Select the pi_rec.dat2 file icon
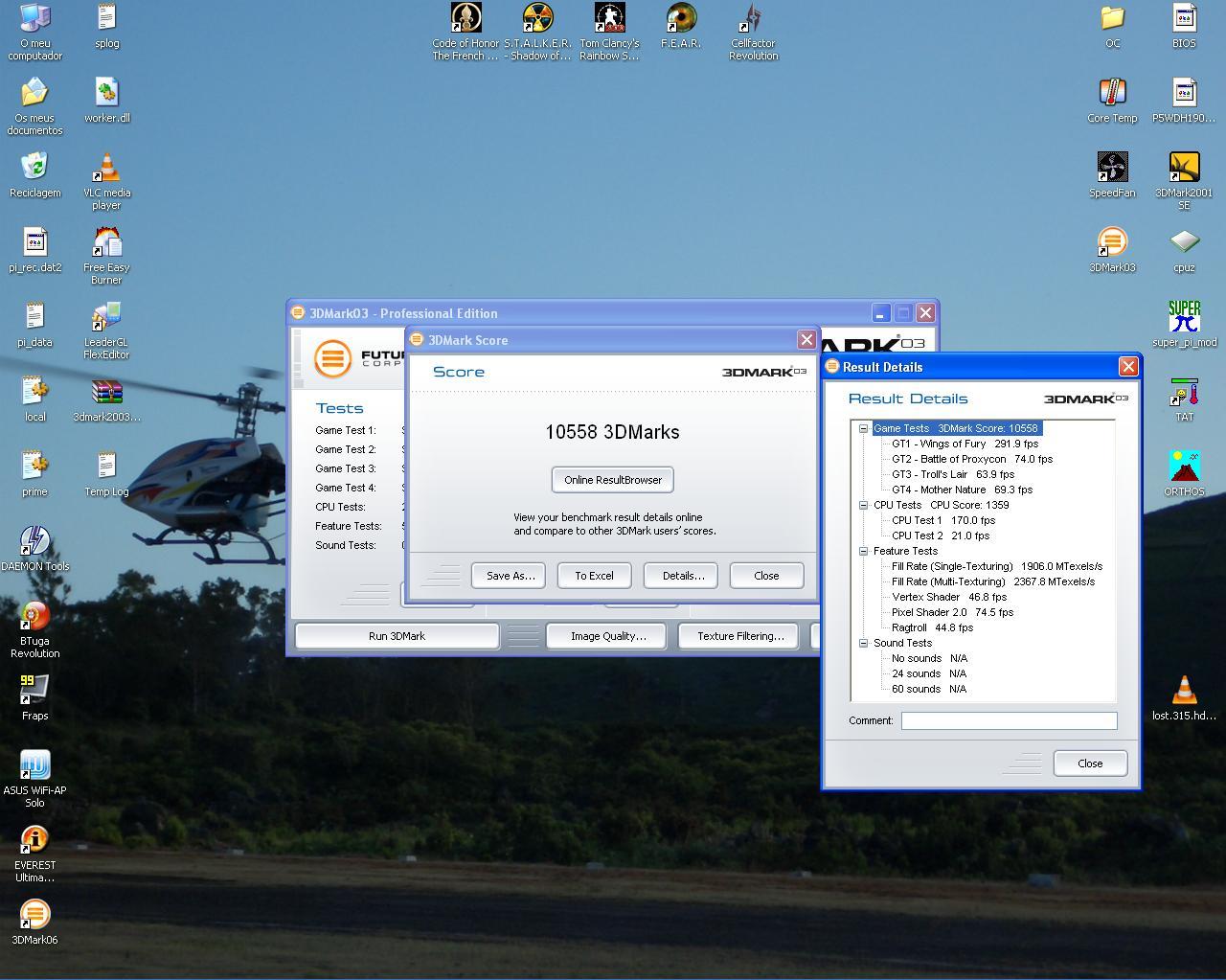The height and width of the screenshot is (980, 1226). pos(34,241)
